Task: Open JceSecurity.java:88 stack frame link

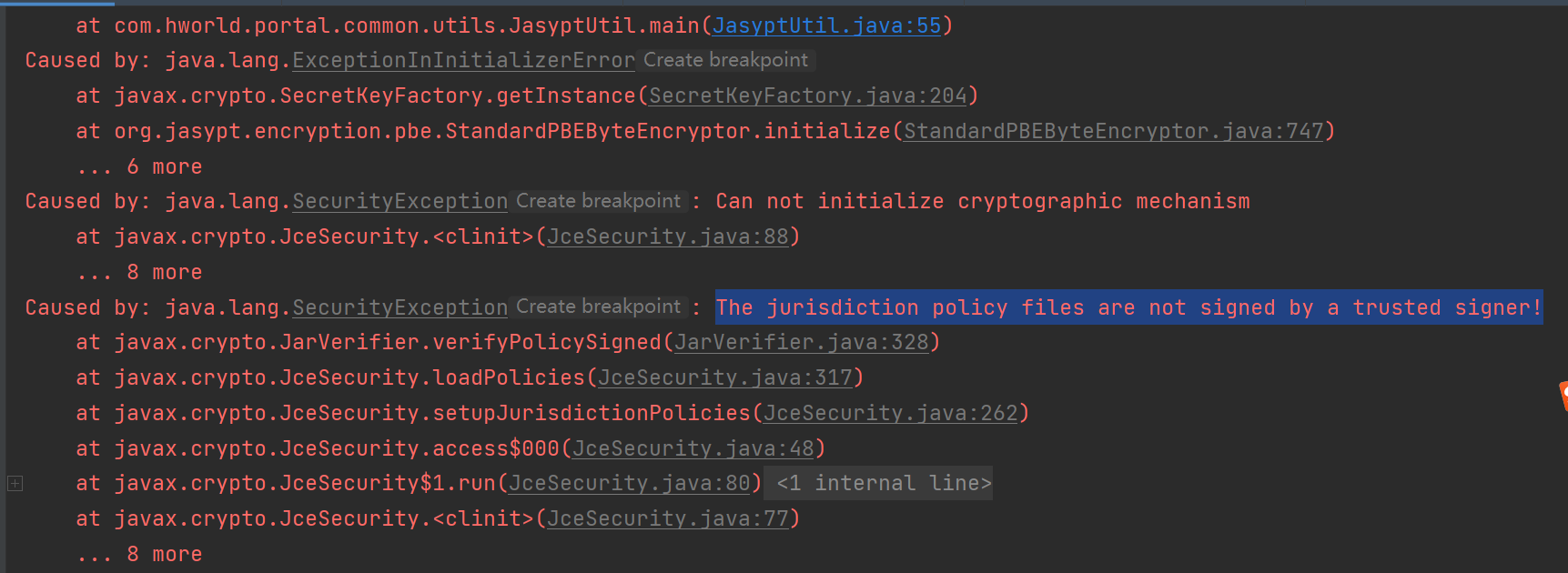Action: click(x=668, y=236)
